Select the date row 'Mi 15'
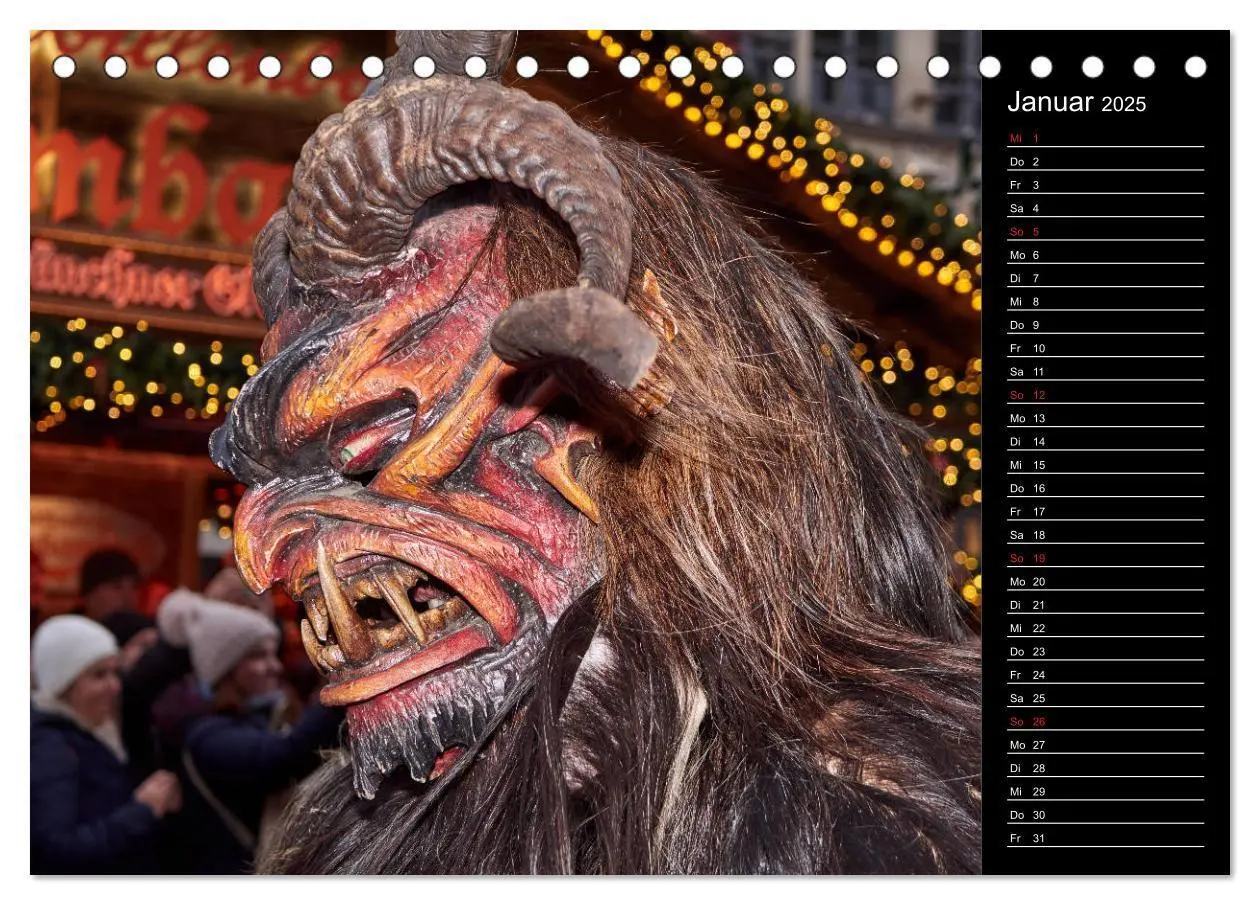Screen dimensions: 1260x905 point(1105,465)
